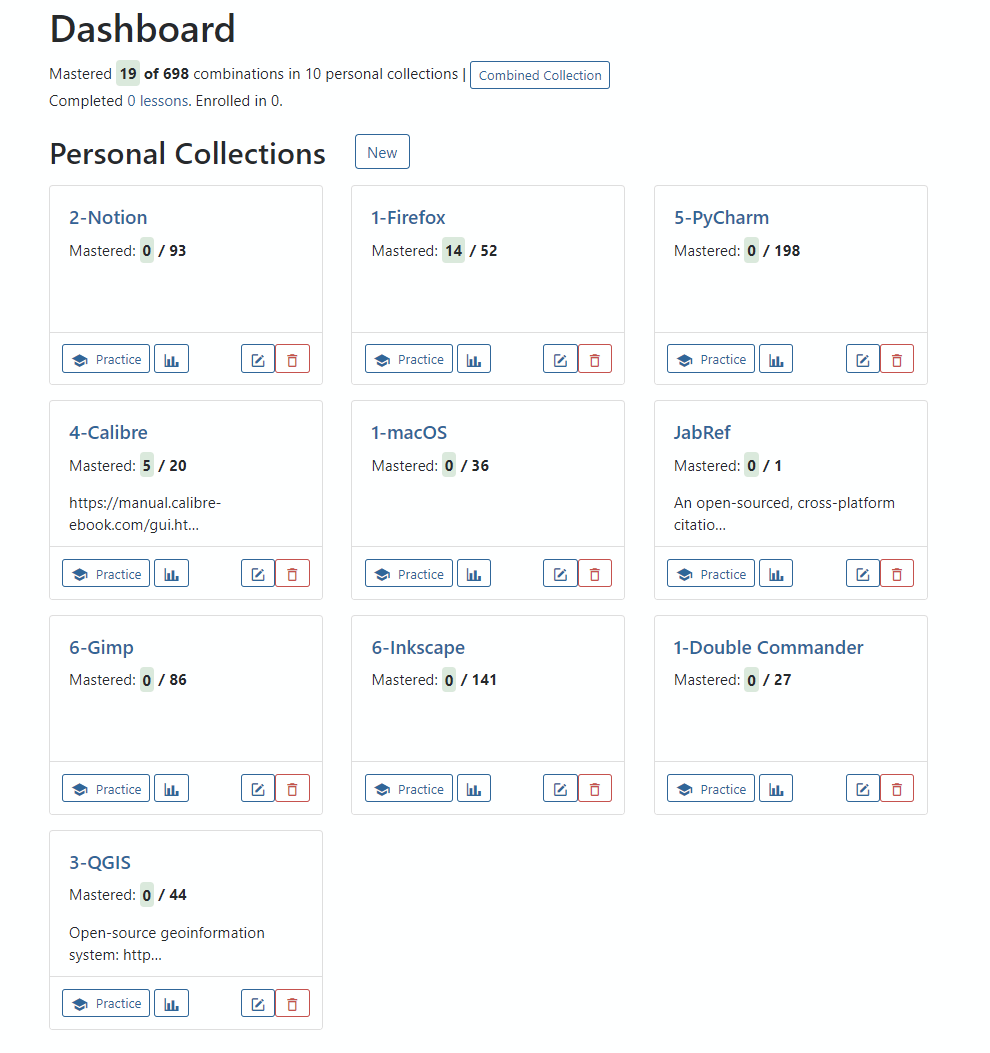This screenshot has width=990, height=1053.
Task: Edit the JabRef collection
Action: click(x=862, y=574)
